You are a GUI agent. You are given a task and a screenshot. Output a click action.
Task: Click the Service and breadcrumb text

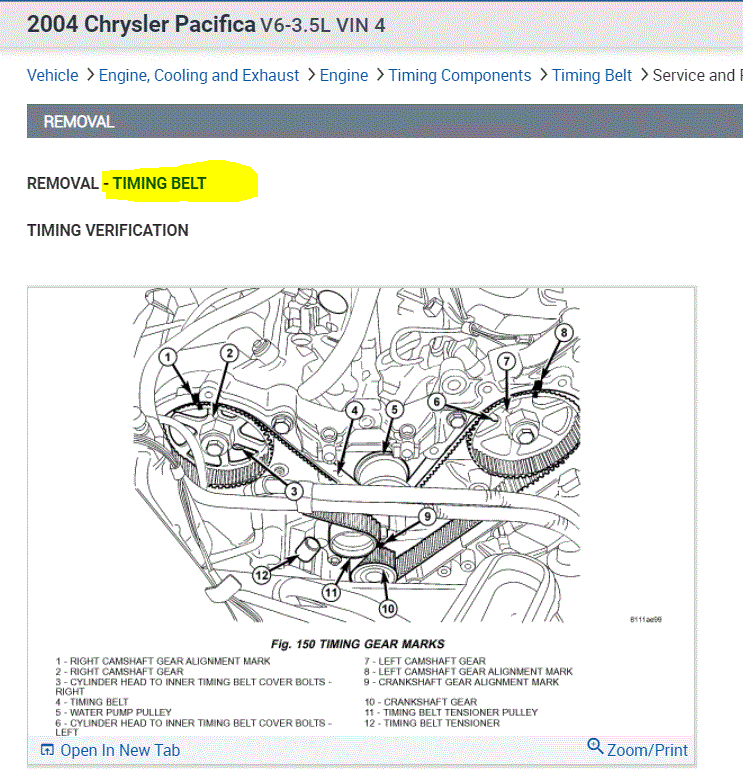pos(698,75)
